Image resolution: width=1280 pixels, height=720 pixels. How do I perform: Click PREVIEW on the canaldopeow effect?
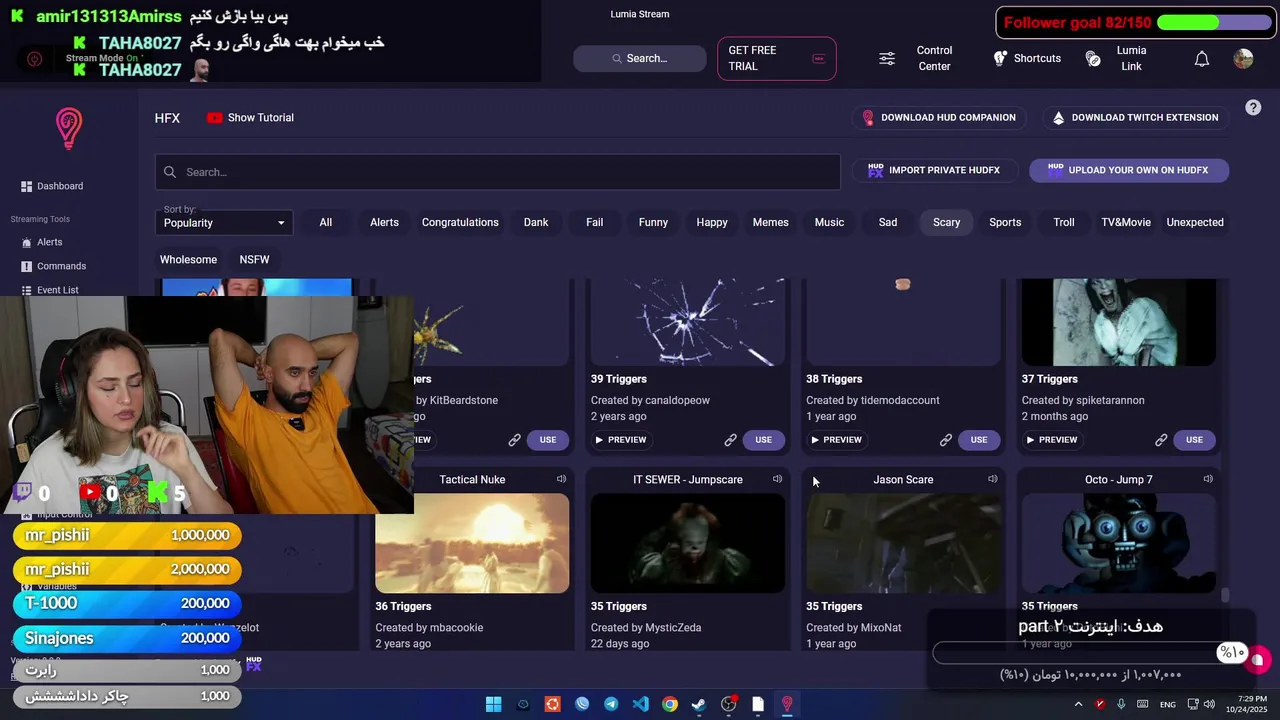(x=620, y=440)
